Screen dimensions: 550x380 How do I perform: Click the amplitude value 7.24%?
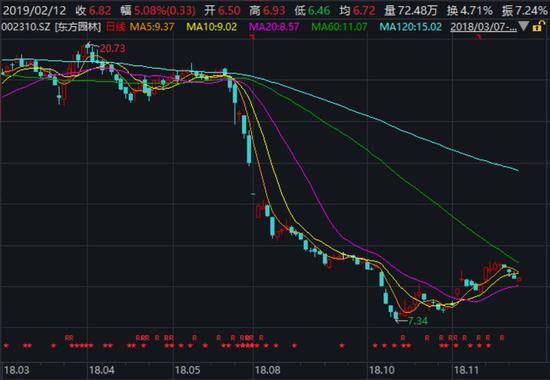[531, 11]
